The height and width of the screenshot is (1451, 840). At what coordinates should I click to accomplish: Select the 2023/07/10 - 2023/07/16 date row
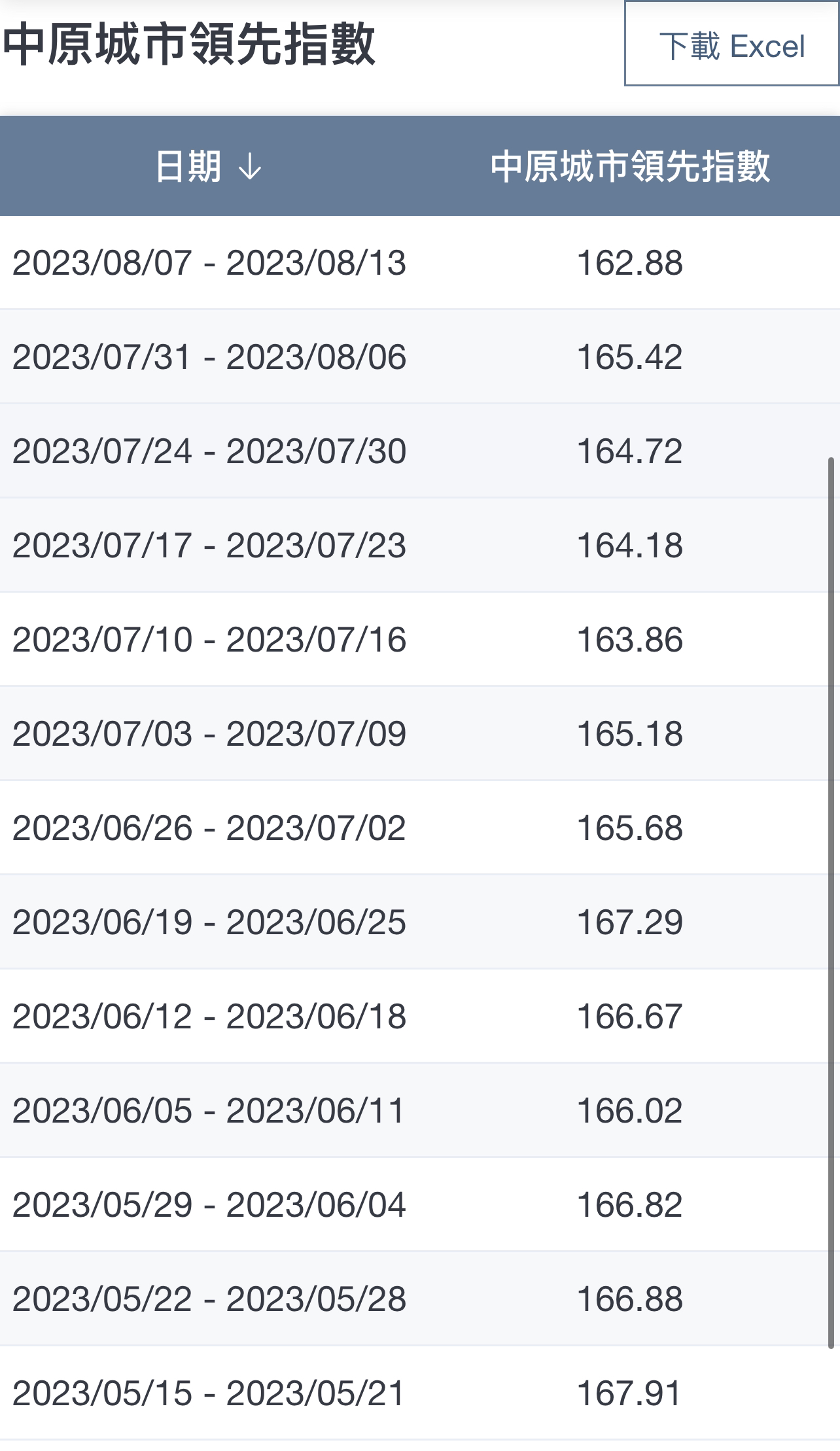(209, 640)
